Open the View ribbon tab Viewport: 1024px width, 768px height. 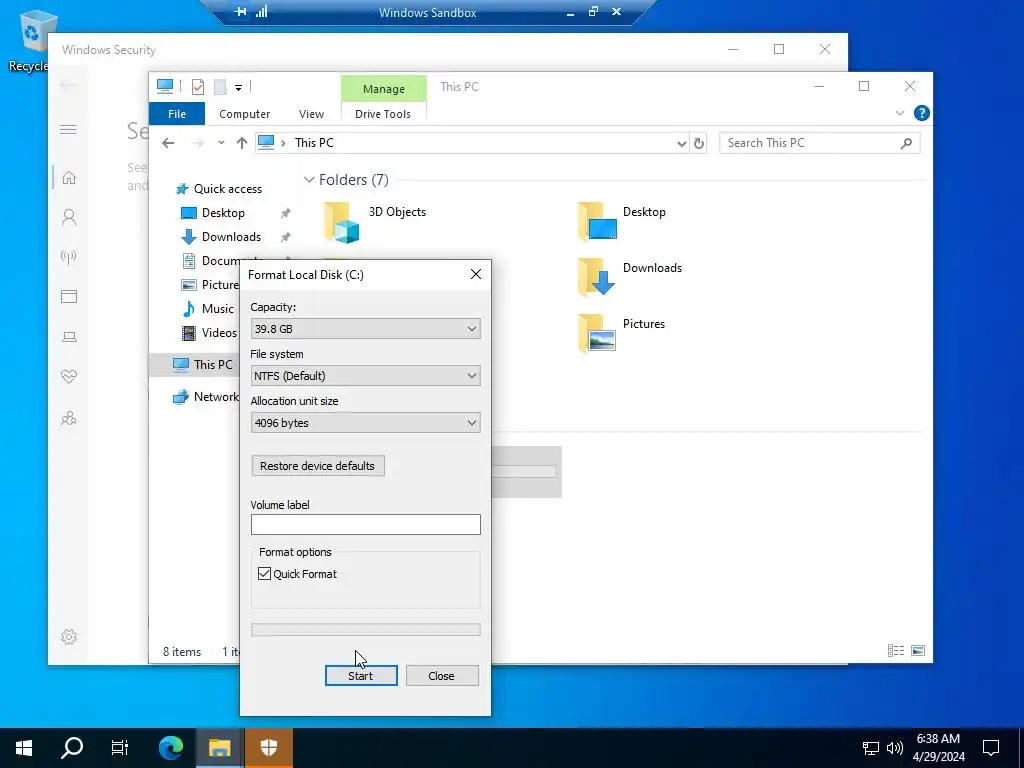click(x=312, y=114)
